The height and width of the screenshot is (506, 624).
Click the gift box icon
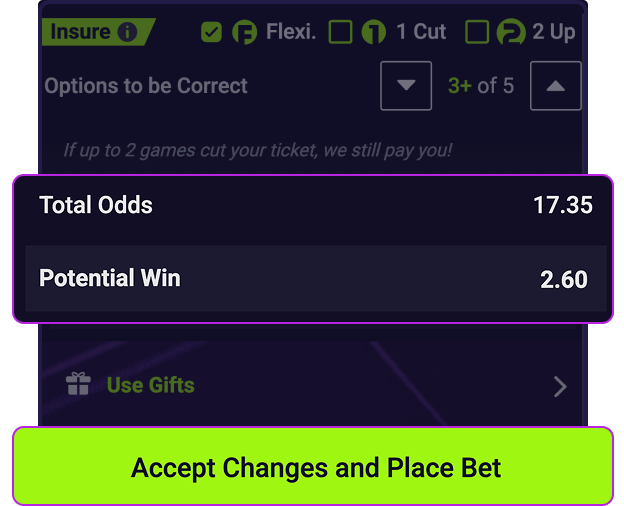[x=78, y=385]
